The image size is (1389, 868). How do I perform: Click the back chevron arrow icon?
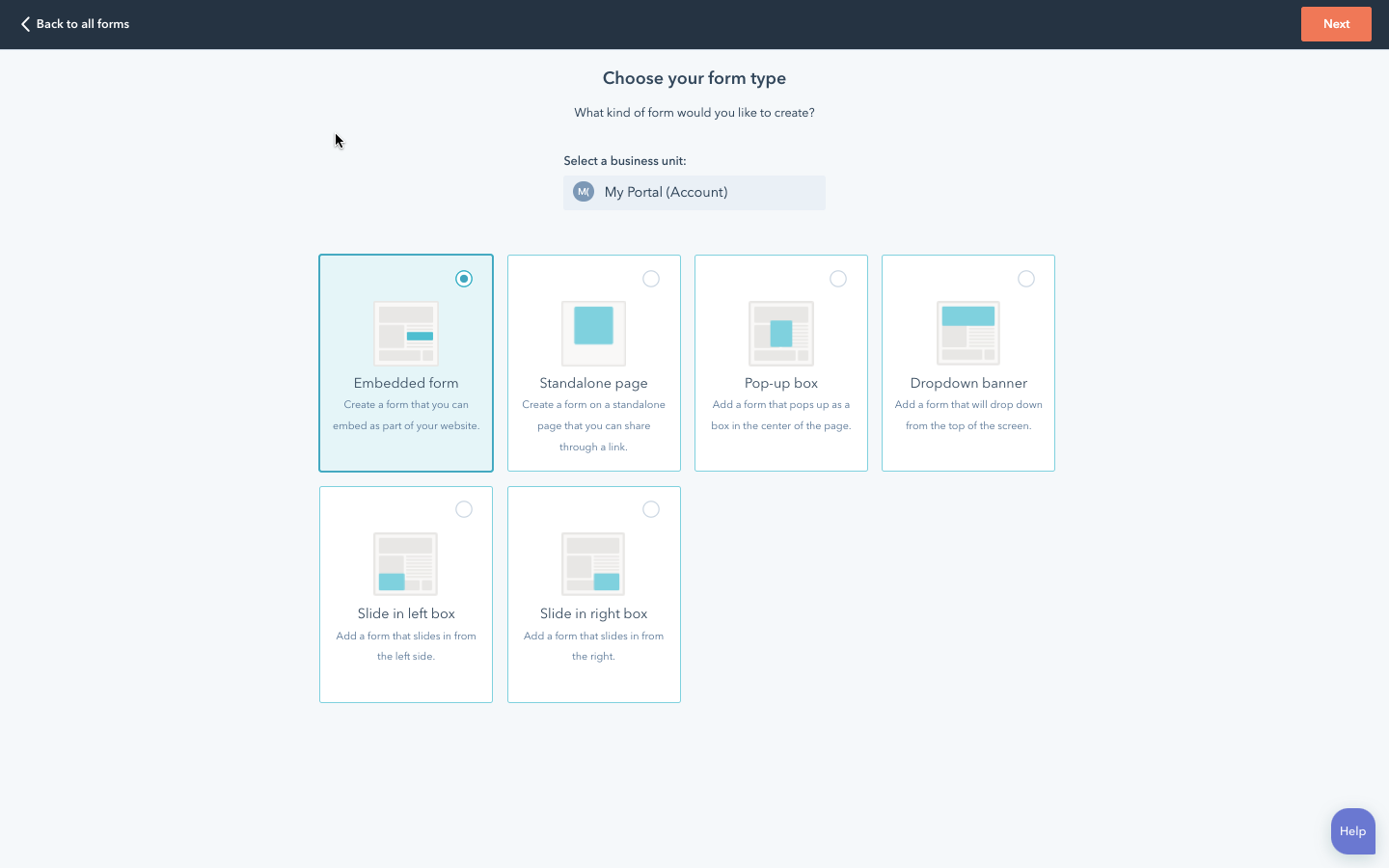point(25,23)
